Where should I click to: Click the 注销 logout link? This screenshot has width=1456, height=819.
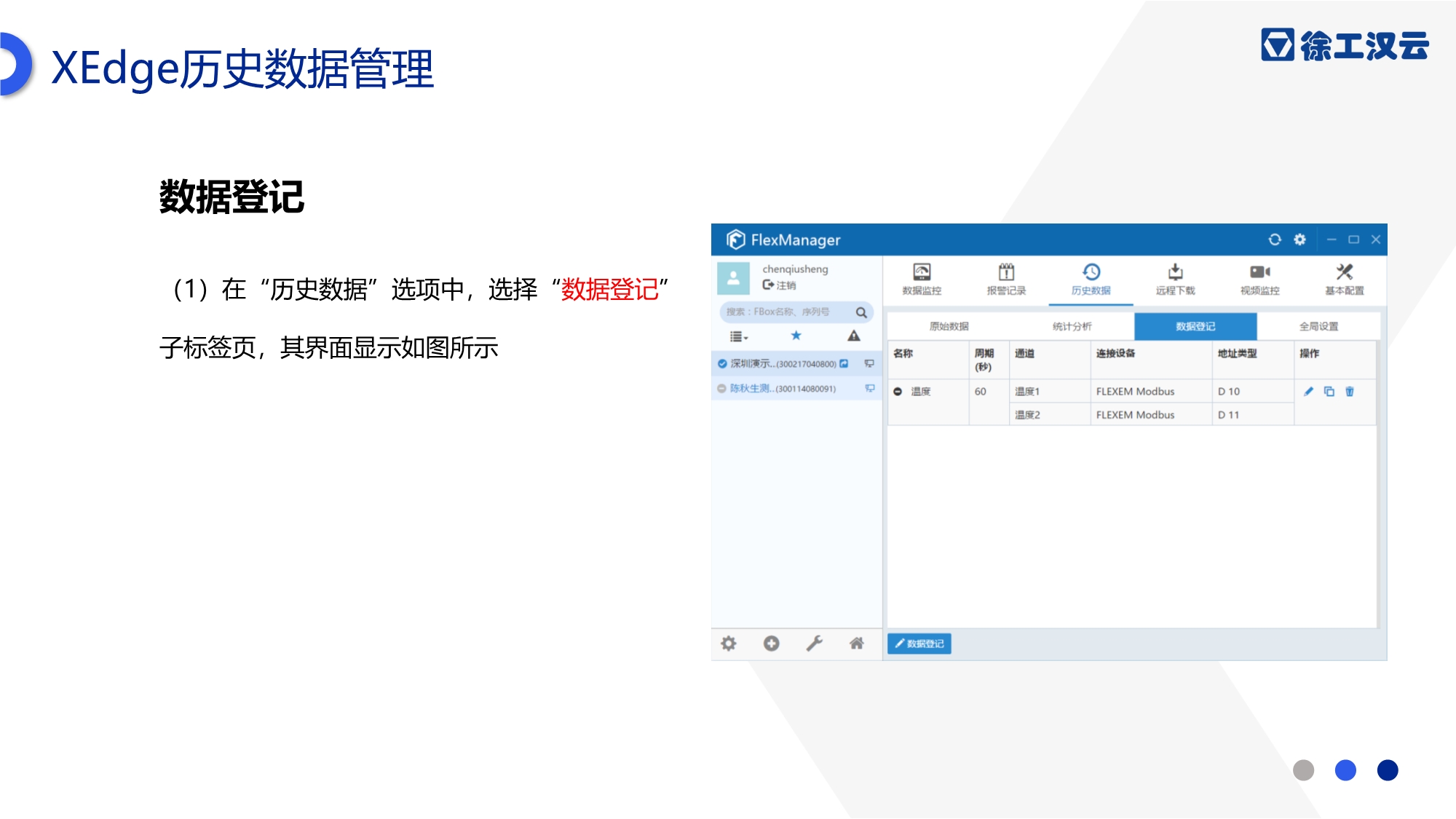pyautogui.click(x=779, y=285)
